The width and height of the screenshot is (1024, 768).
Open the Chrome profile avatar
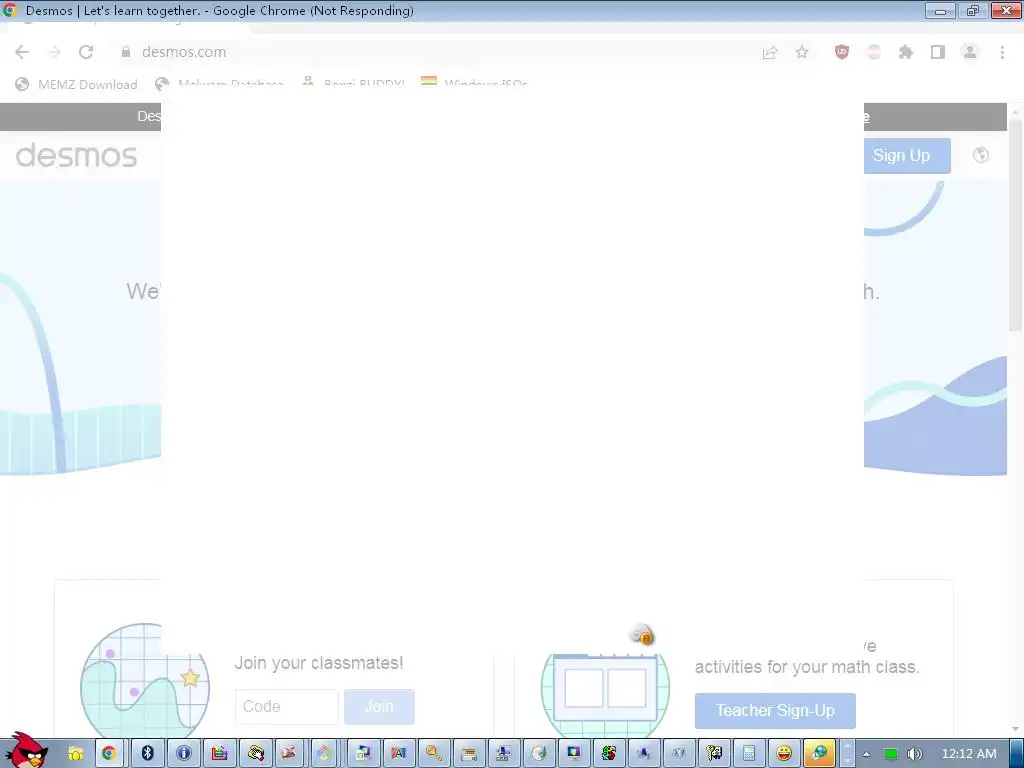pos(970,52)
